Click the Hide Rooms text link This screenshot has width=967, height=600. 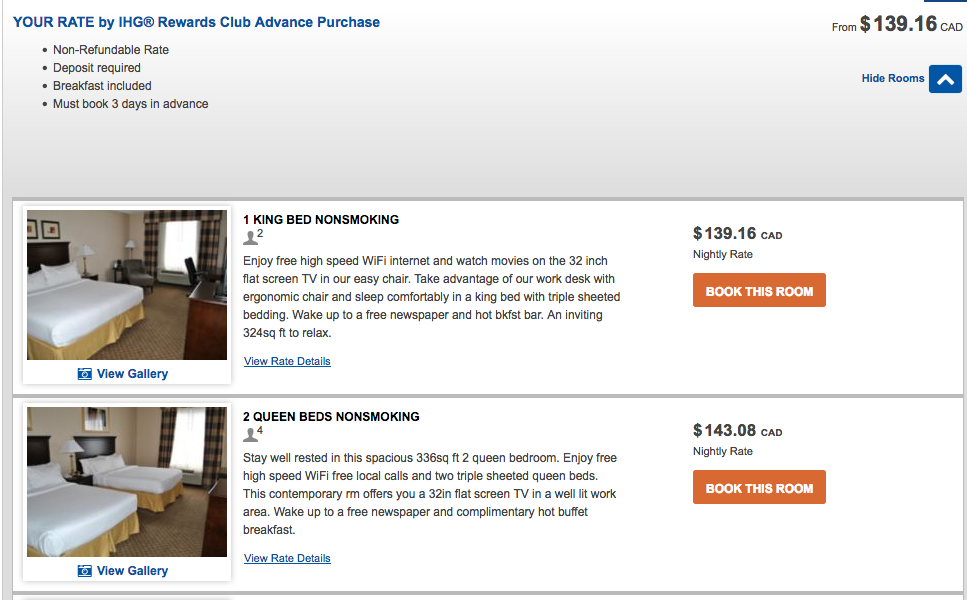(892, 78)
